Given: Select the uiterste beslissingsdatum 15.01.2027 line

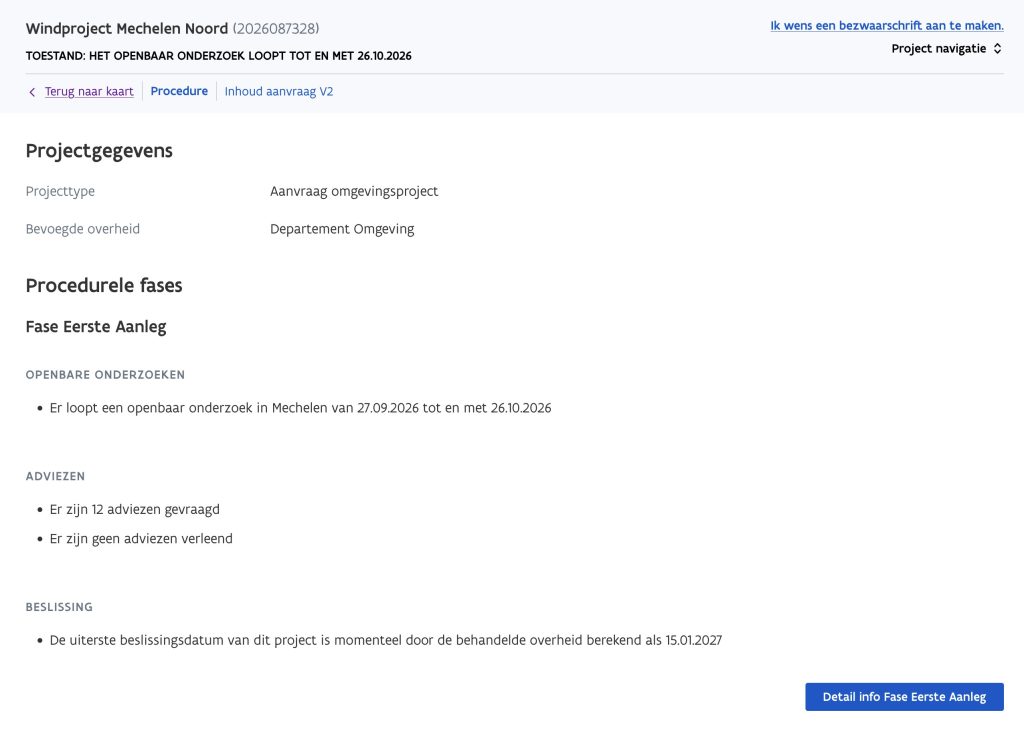Looking at the screenshot, I should pos(386,640).
